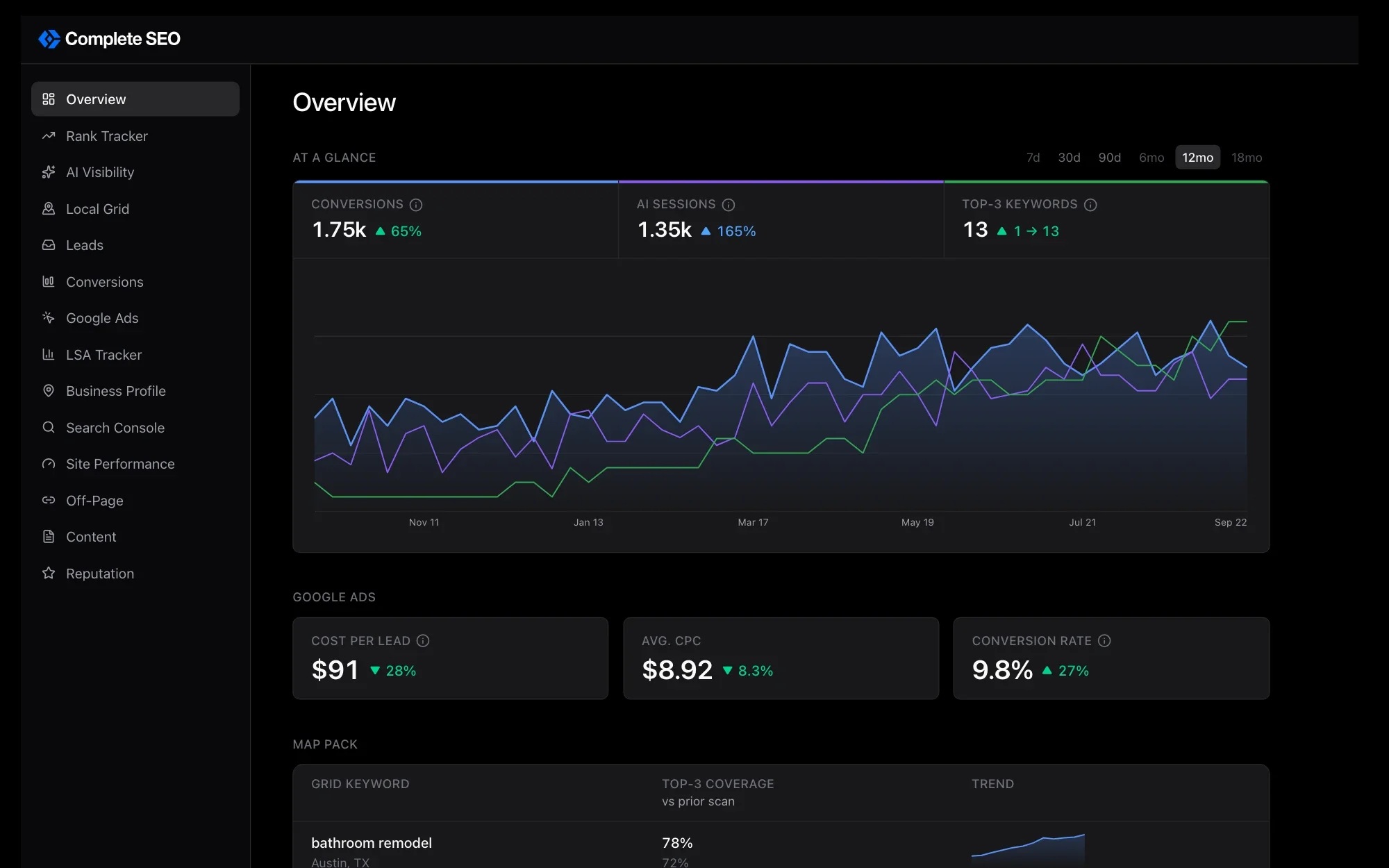Select the 7d time range

pyautogui.click(x=1033, y=158)
